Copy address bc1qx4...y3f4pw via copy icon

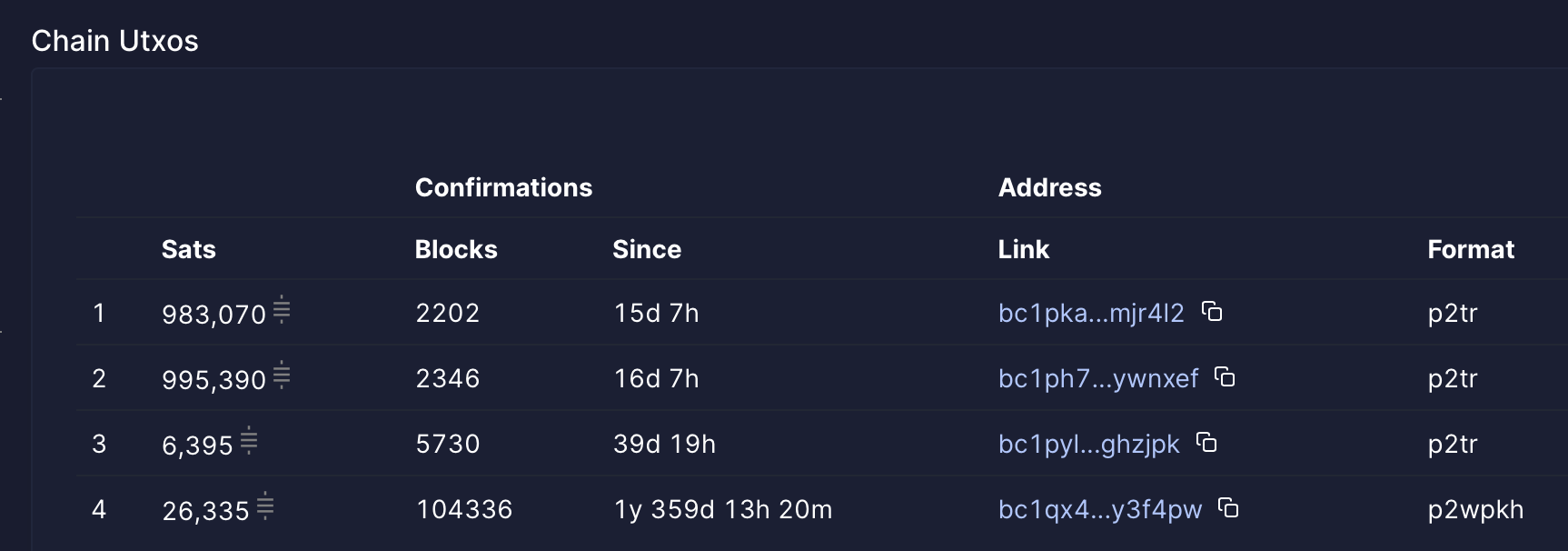tap(1228, 508)
